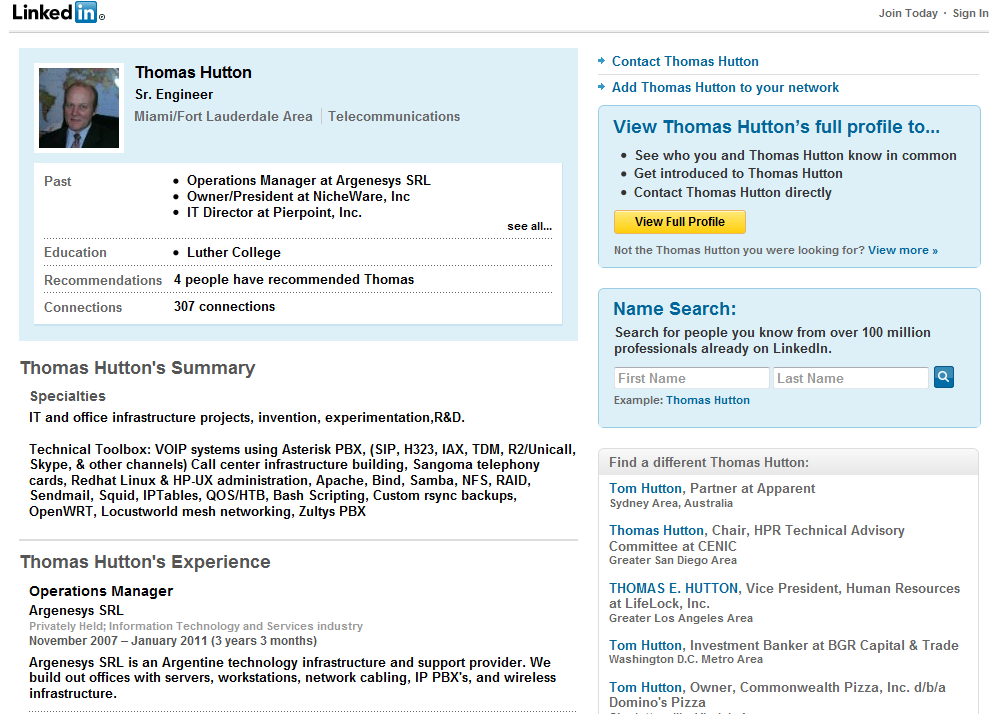Click the Thomas Hutton's Experience heading

point(145,562)
